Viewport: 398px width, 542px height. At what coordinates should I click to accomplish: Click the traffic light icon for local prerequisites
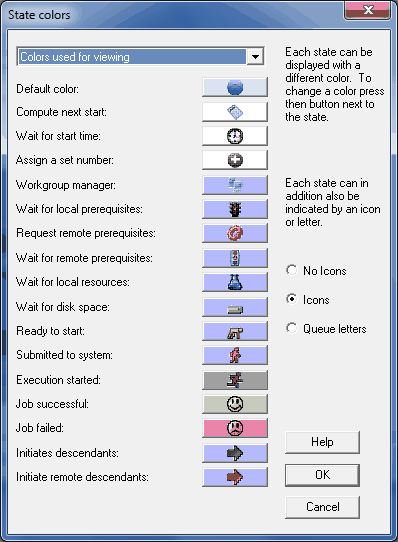[x=235, y=209]
